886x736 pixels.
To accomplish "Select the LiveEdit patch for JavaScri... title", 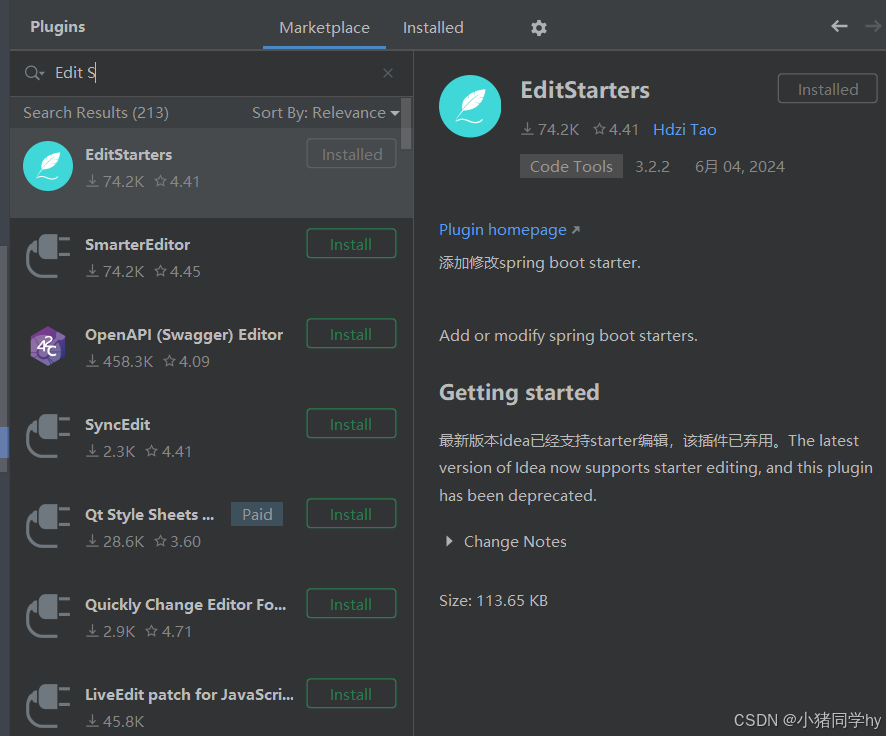I will [x=189, y=694].
